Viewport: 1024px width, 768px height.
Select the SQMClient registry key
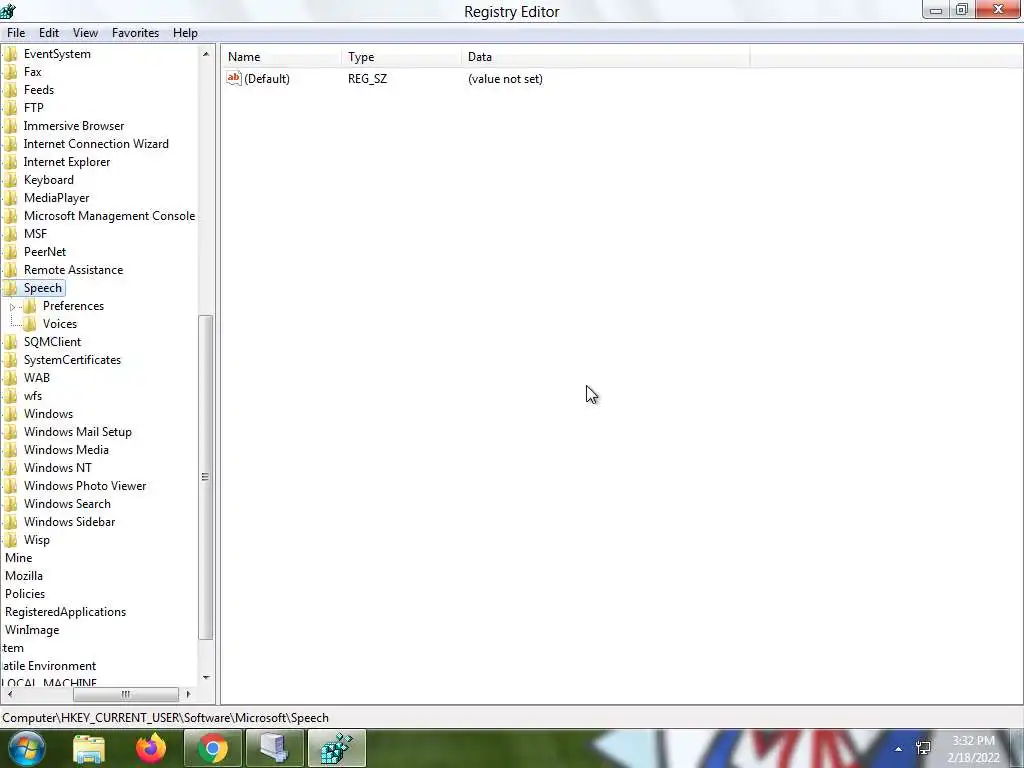(53, 342)
